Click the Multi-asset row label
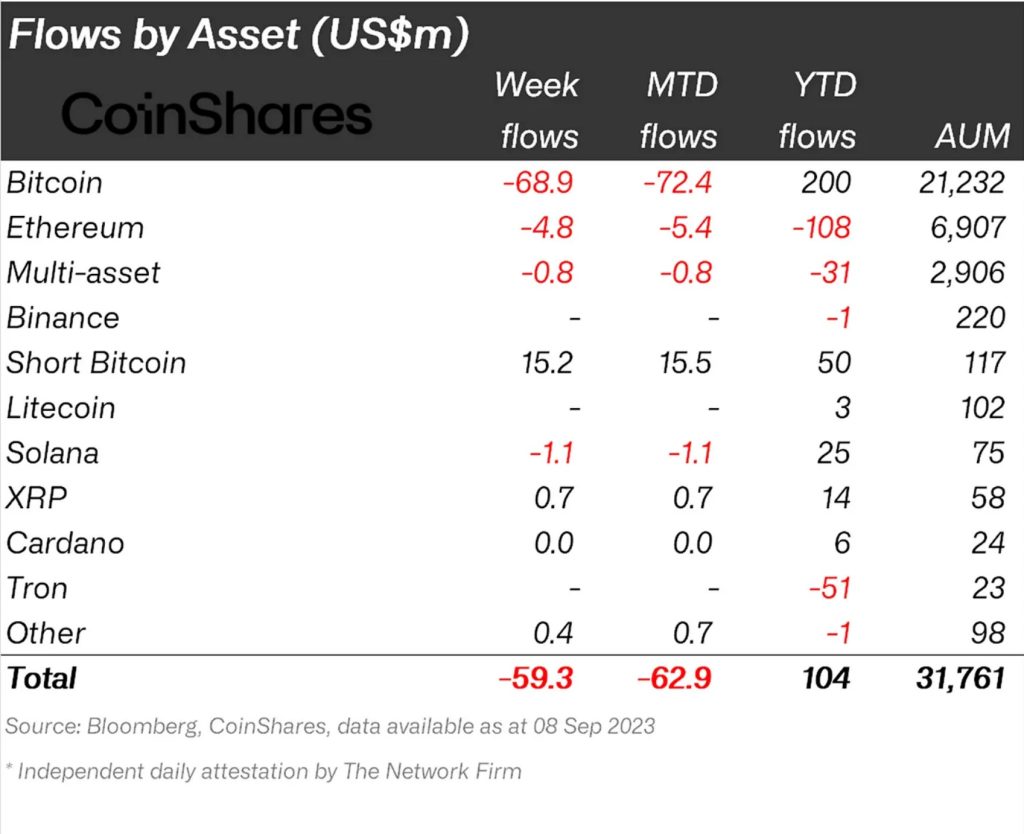1024x834 pixels. point(83,272)
